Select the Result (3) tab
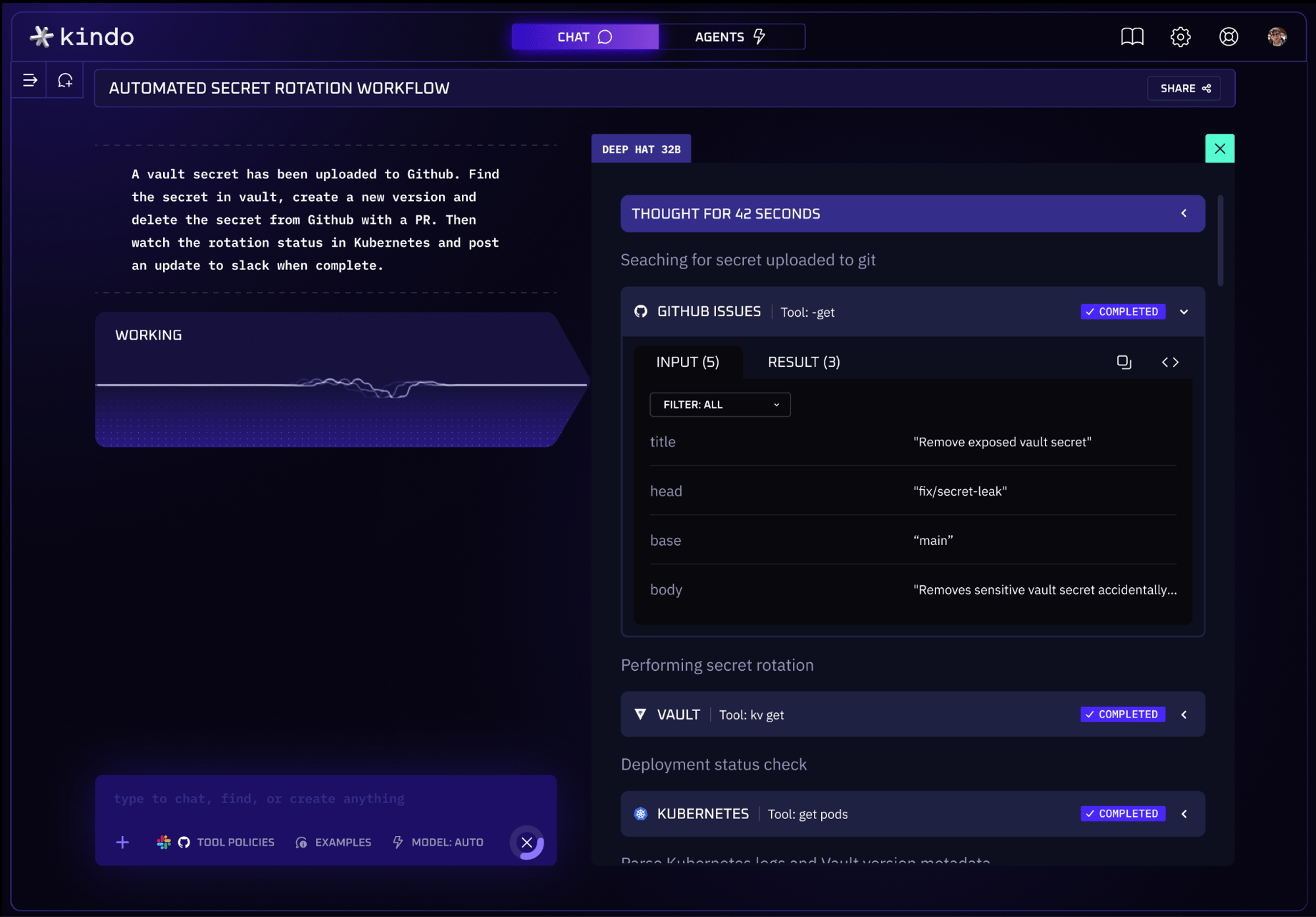 803,362
